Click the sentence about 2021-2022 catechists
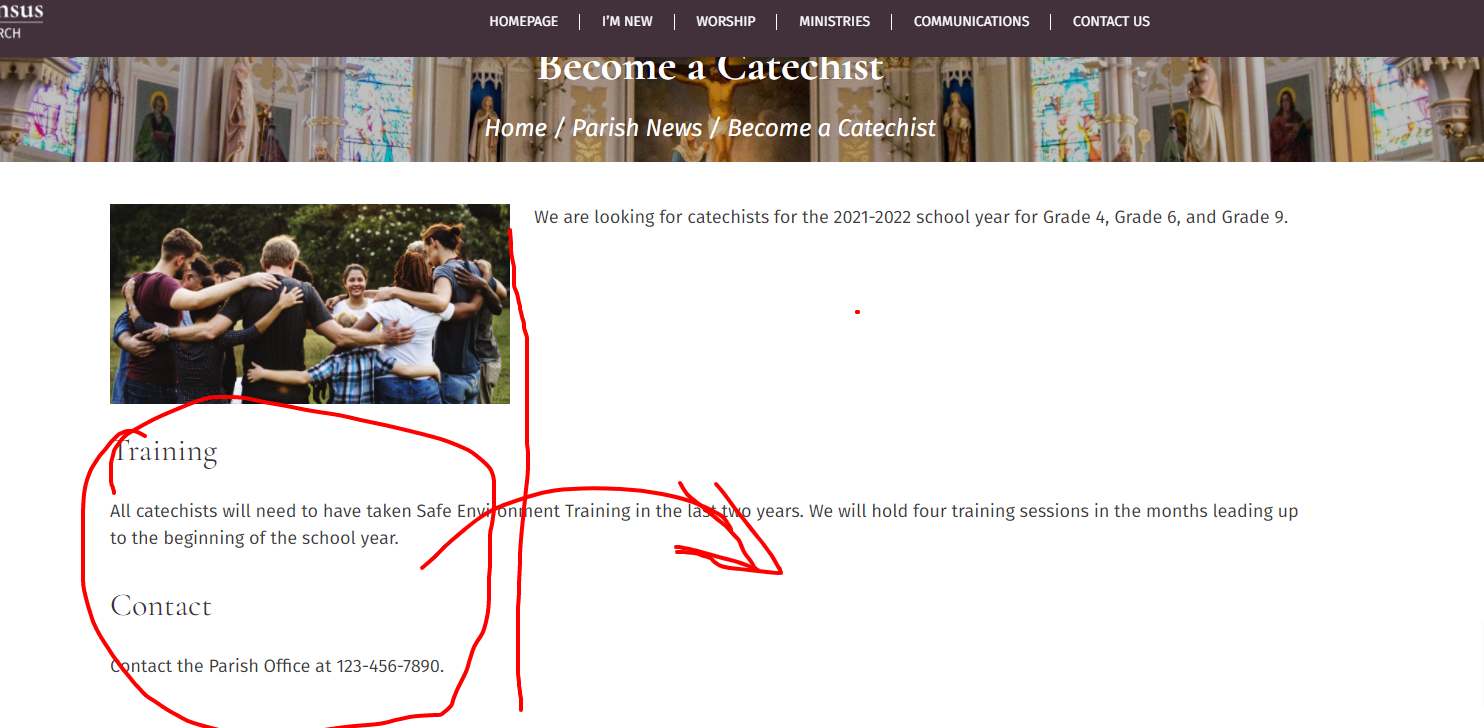Image resolution: width=1484 pixels, height=728 pixels. pyautogui.click(x=910, y=217)
